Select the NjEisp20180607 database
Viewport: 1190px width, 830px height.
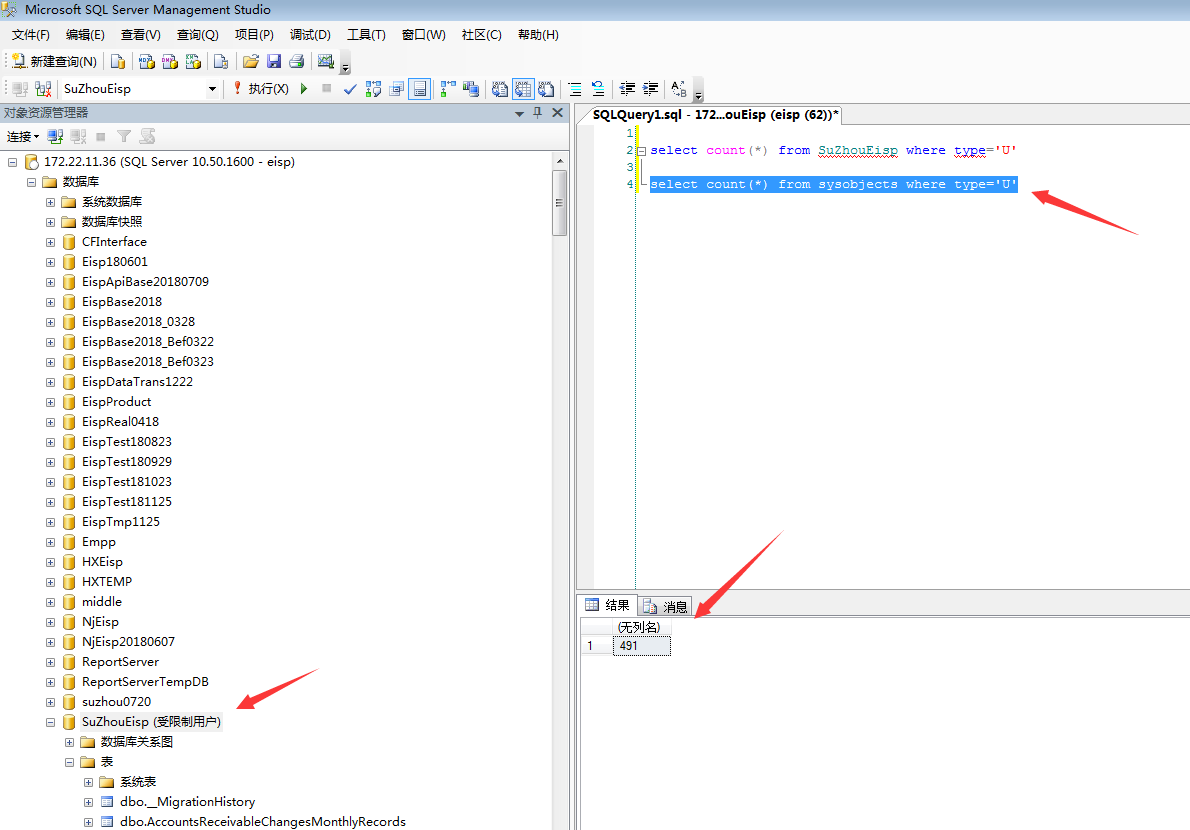pyautogui.click(x=128, y=642)
